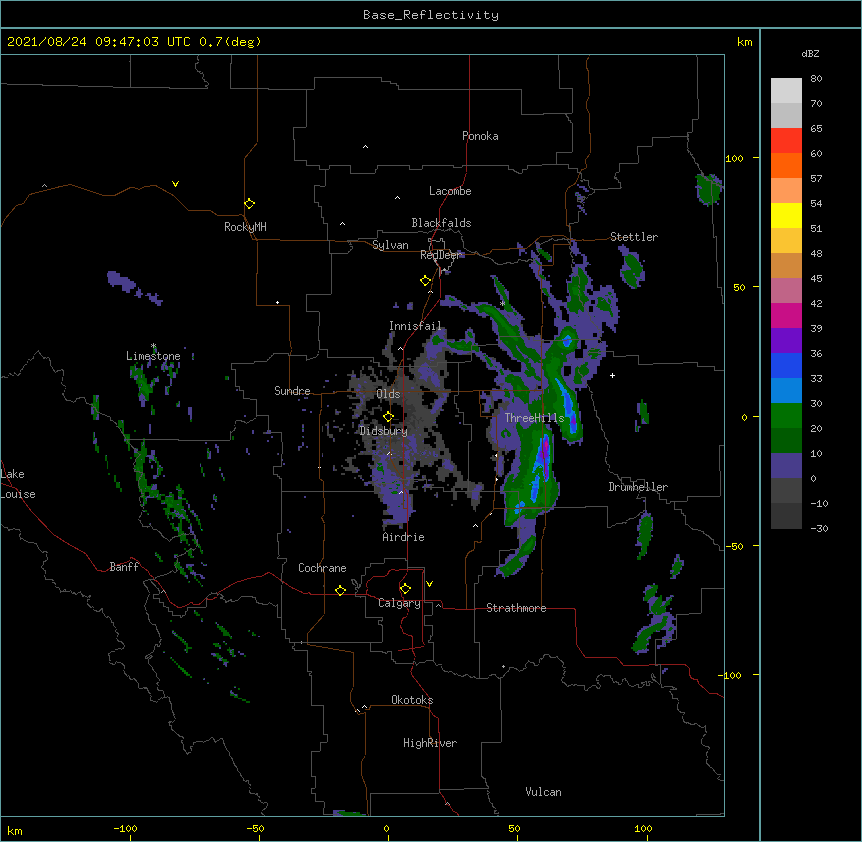Viewport: 862px width, 842px height.
Task: Click the yellow V marker northeast of Calgary
Action: 429,584
